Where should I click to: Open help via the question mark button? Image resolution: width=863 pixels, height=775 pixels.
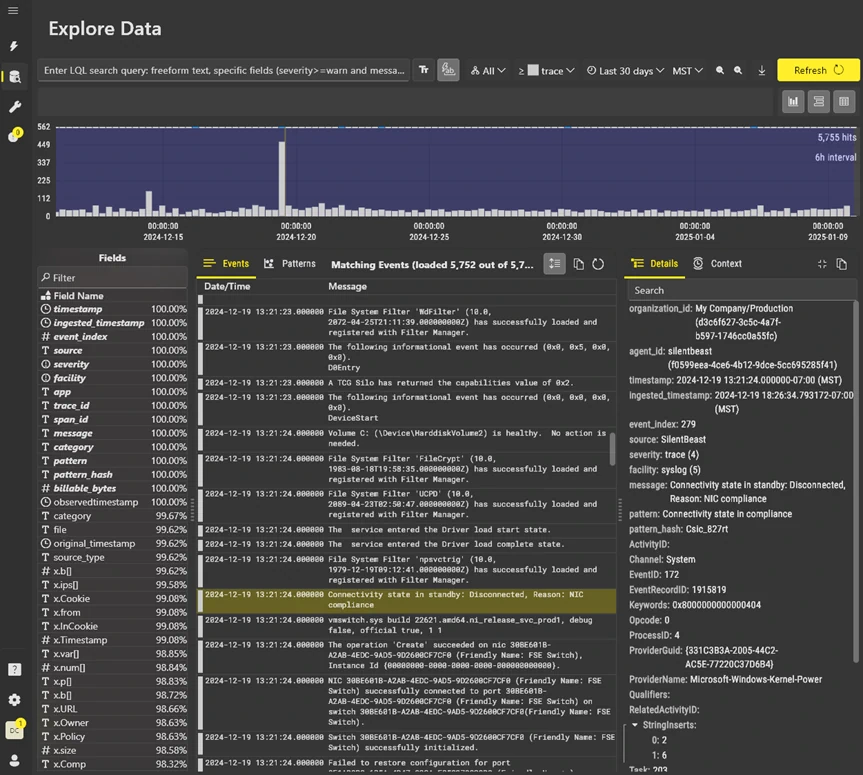point(13,670)
